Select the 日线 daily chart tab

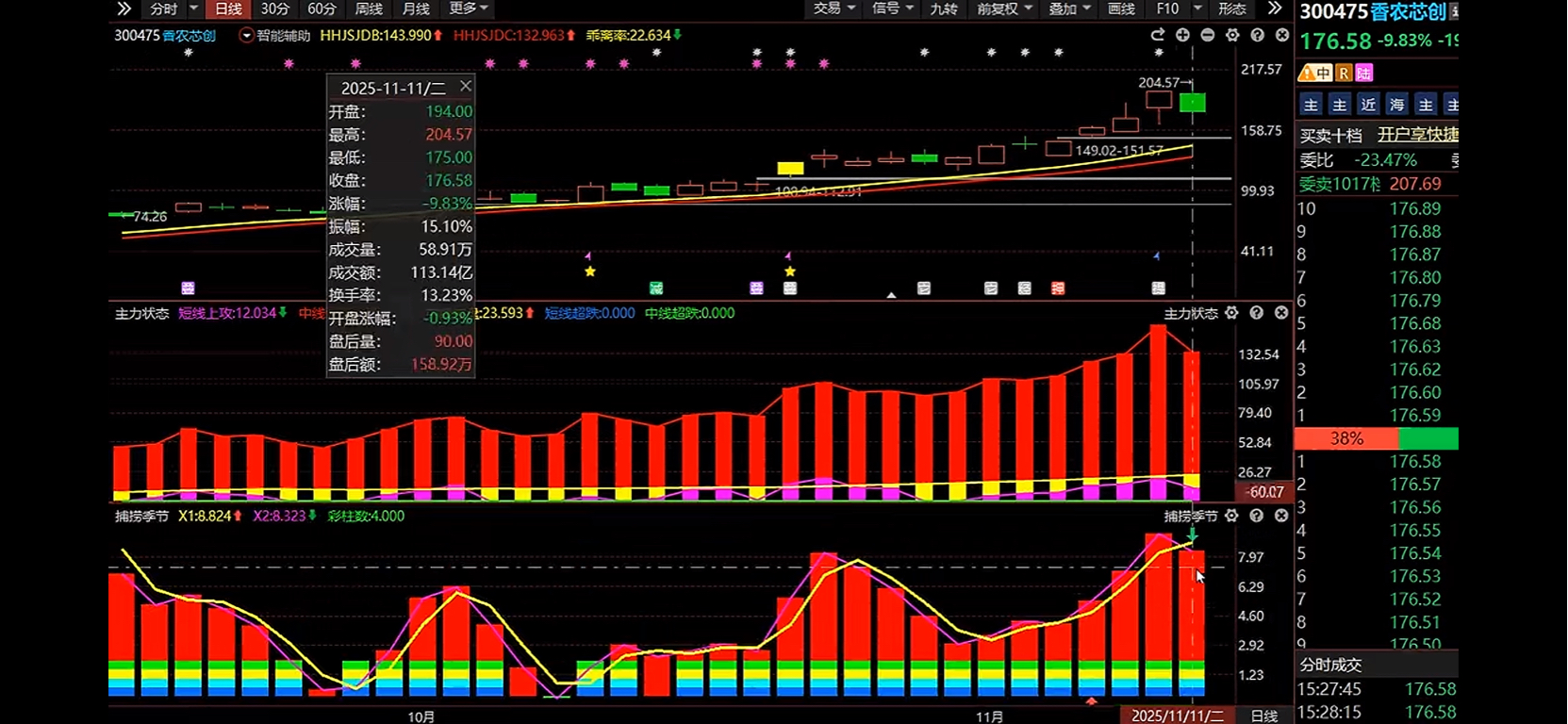pyautogui.click(x=228, y=8)
